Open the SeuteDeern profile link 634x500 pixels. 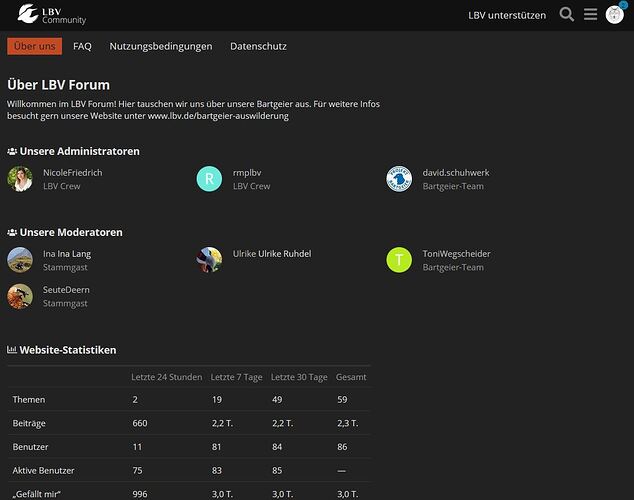[66, 290]
